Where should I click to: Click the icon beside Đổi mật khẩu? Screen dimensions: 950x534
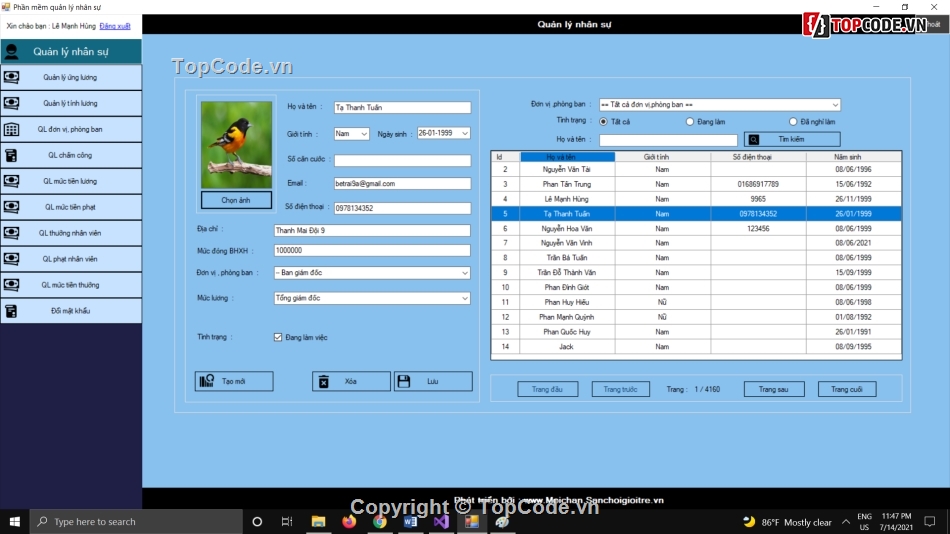pyautogui.click(x=11, y=311)
